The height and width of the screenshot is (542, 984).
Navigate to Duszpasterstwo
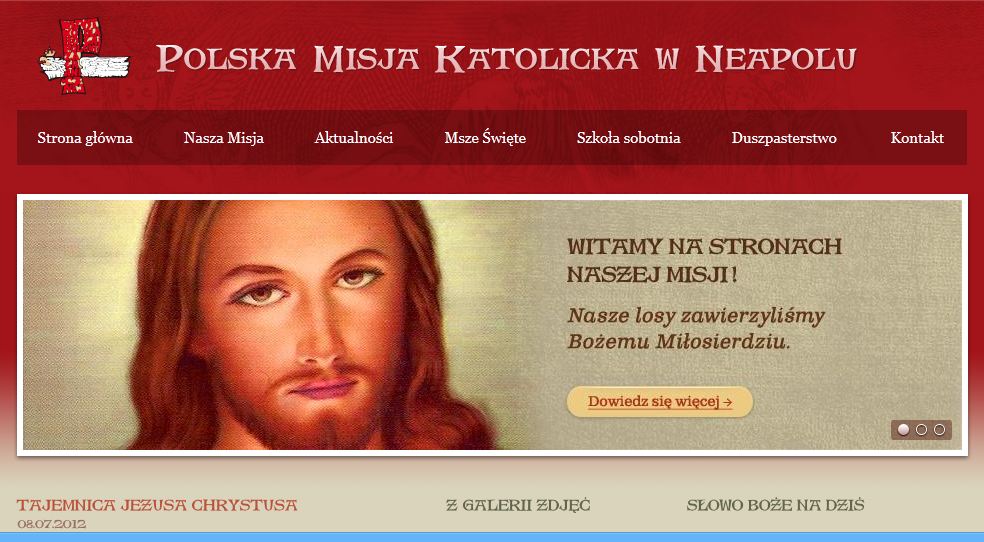784,138
